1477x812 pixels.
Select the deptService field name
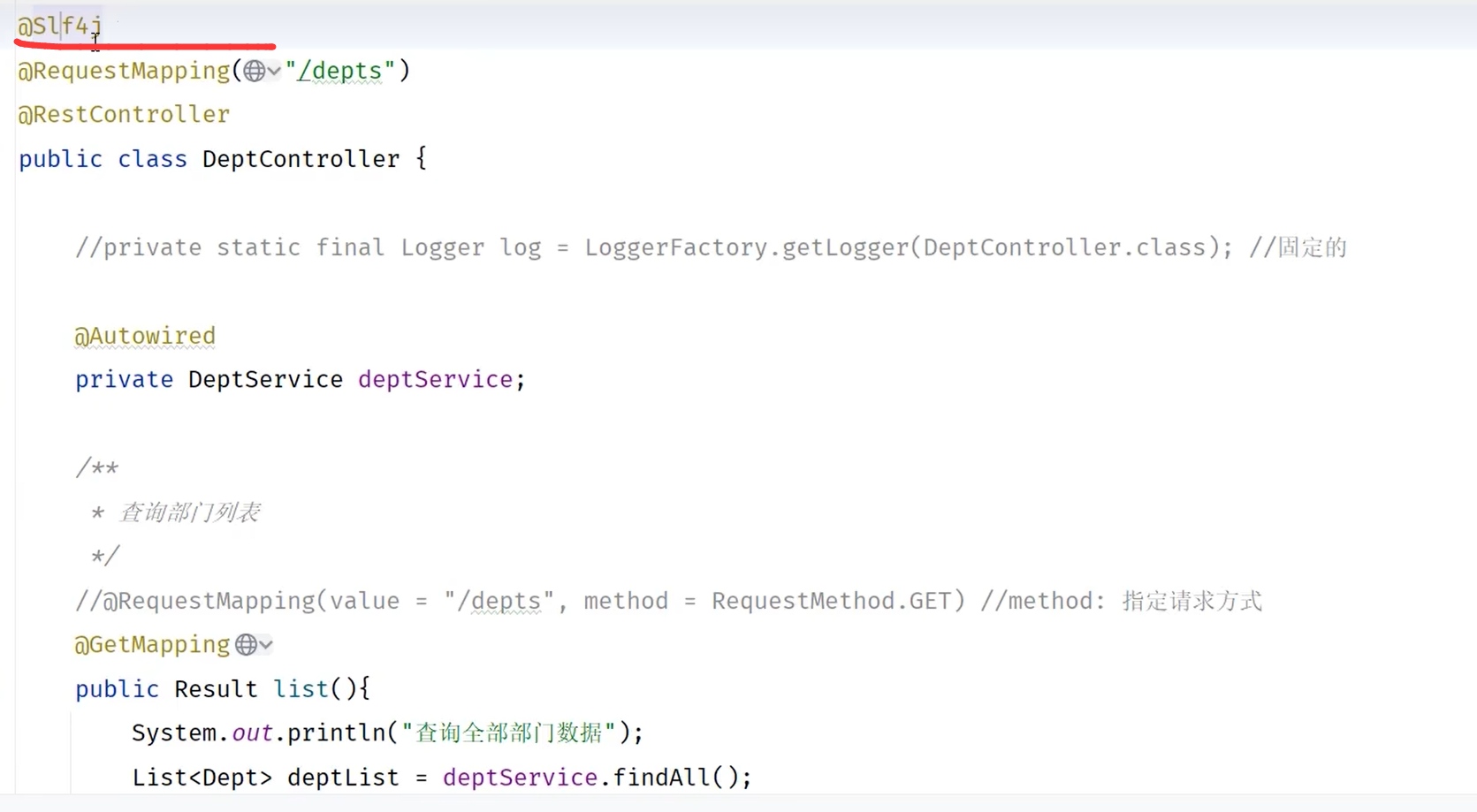tap(434, 379)
